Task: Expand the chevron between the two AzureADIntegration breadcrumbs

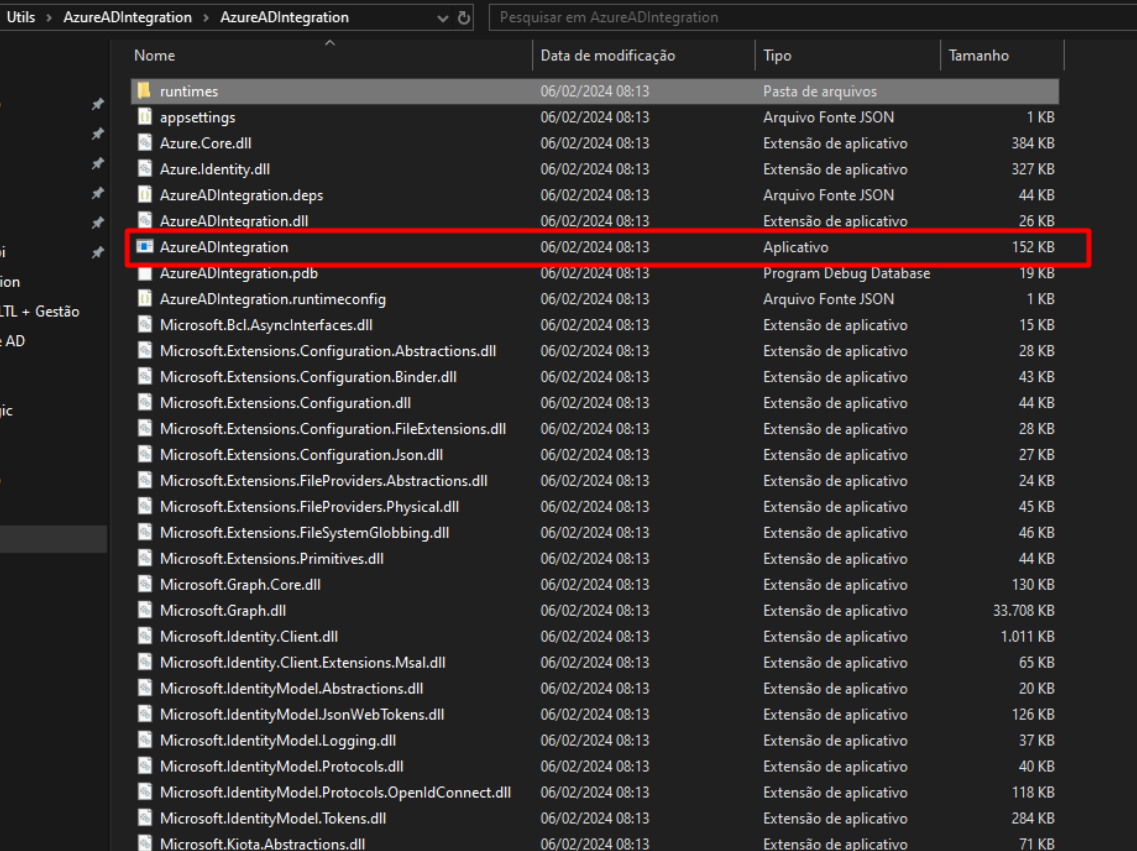Action: (x=206, y=17)
